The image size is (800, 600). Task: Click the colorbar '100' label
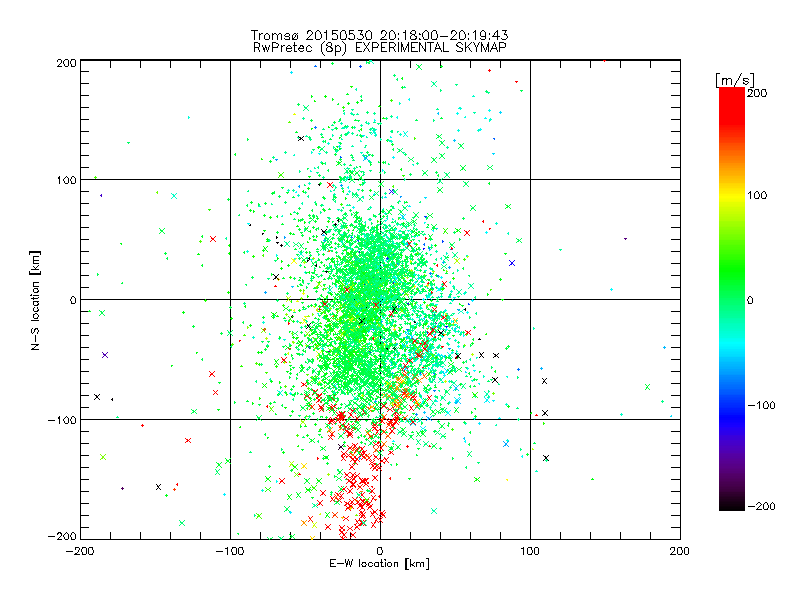tap(757, 195)
